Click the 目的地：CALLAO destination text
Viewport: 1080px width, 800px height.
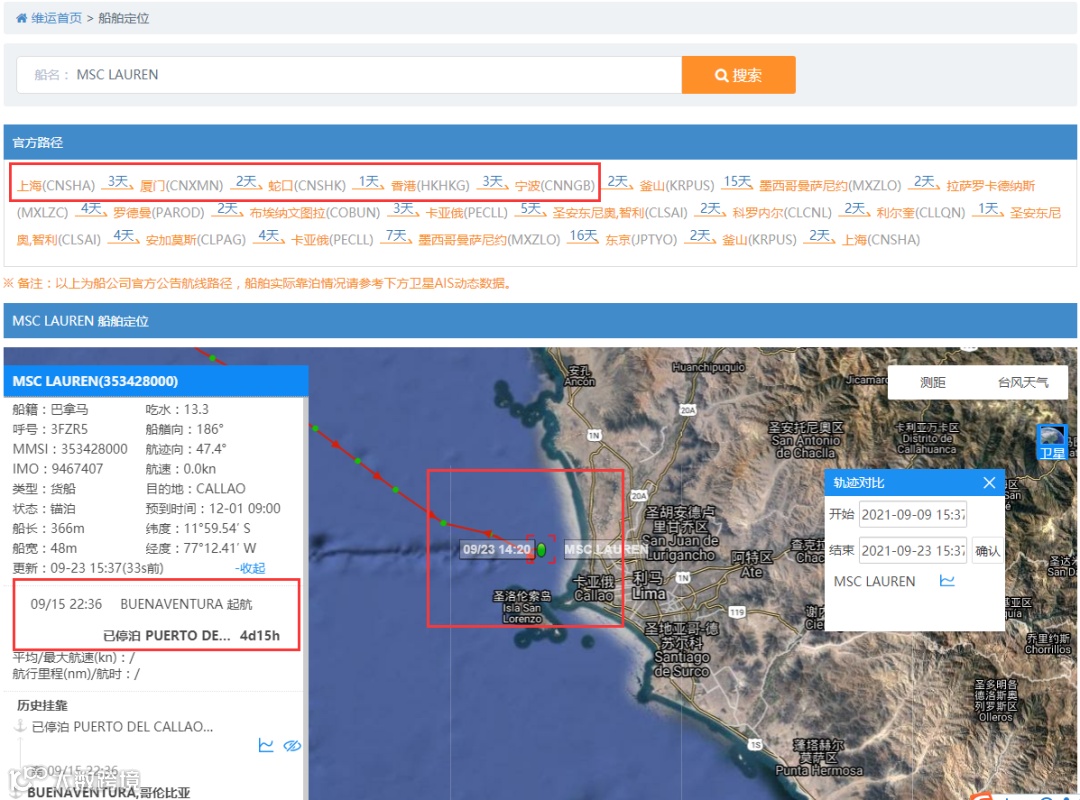[x=195, y=489]
